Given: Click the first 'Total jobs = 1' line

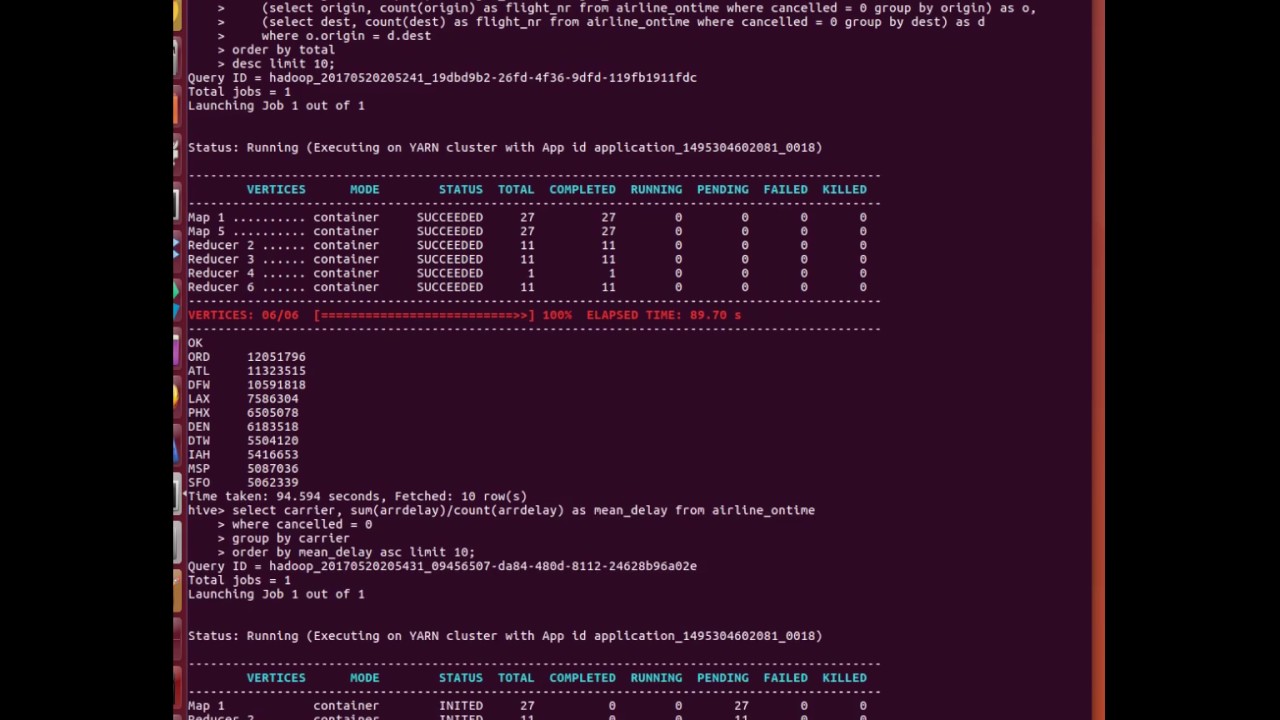Looking at the screenshot, I should (239, 91).
